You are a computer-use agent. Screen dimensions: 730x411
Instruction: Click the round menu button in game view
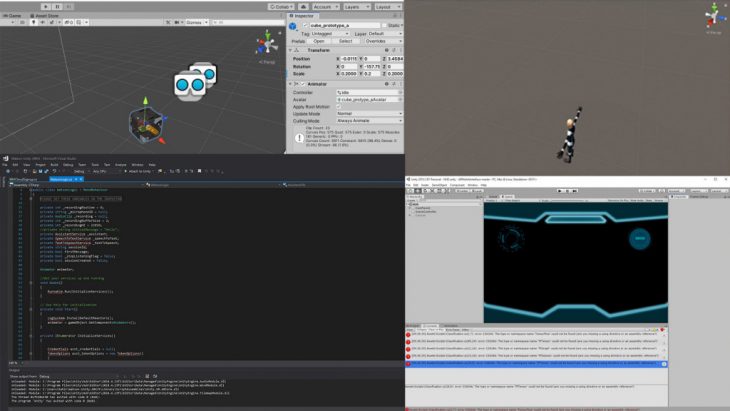[667, 238]
